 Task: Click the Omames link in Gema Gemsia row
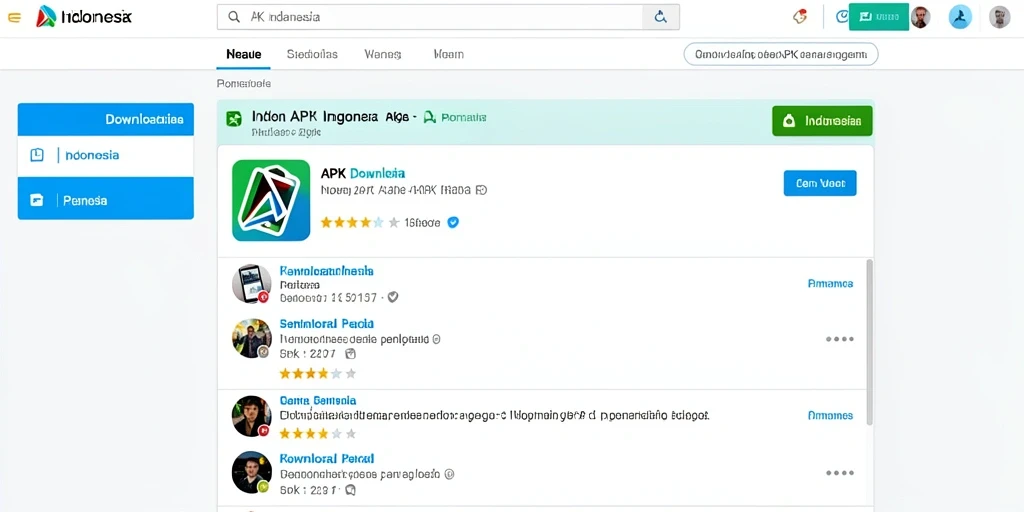[x=831, y=415]
